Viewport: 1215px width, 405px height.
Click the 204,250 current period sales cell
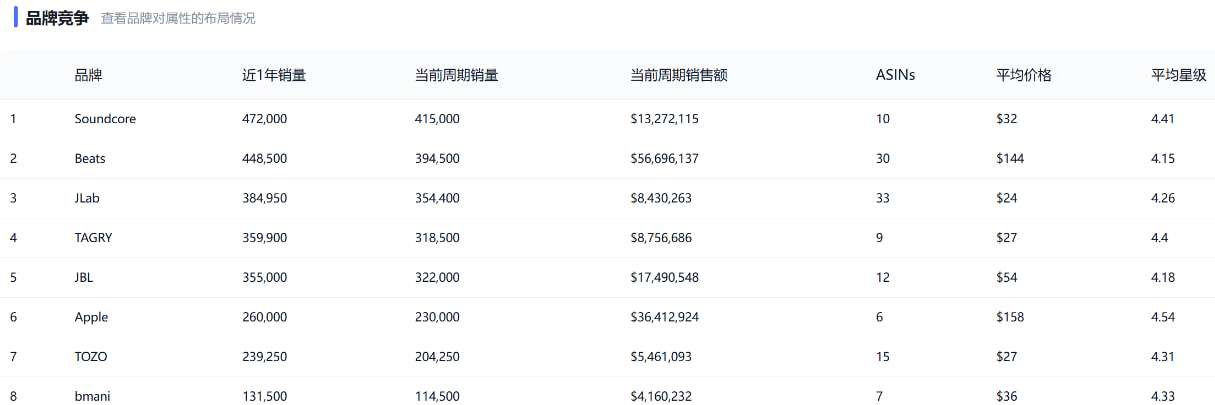[437, 357]
